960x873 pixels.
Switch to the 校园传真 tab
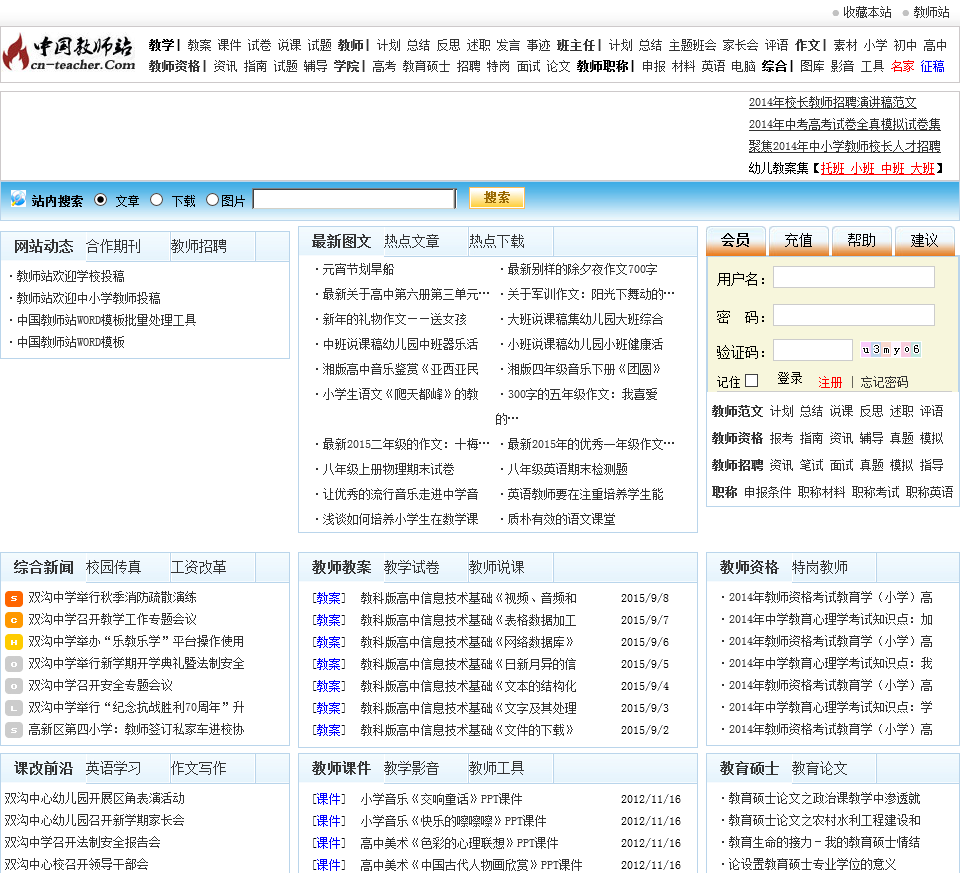point(113,568)
